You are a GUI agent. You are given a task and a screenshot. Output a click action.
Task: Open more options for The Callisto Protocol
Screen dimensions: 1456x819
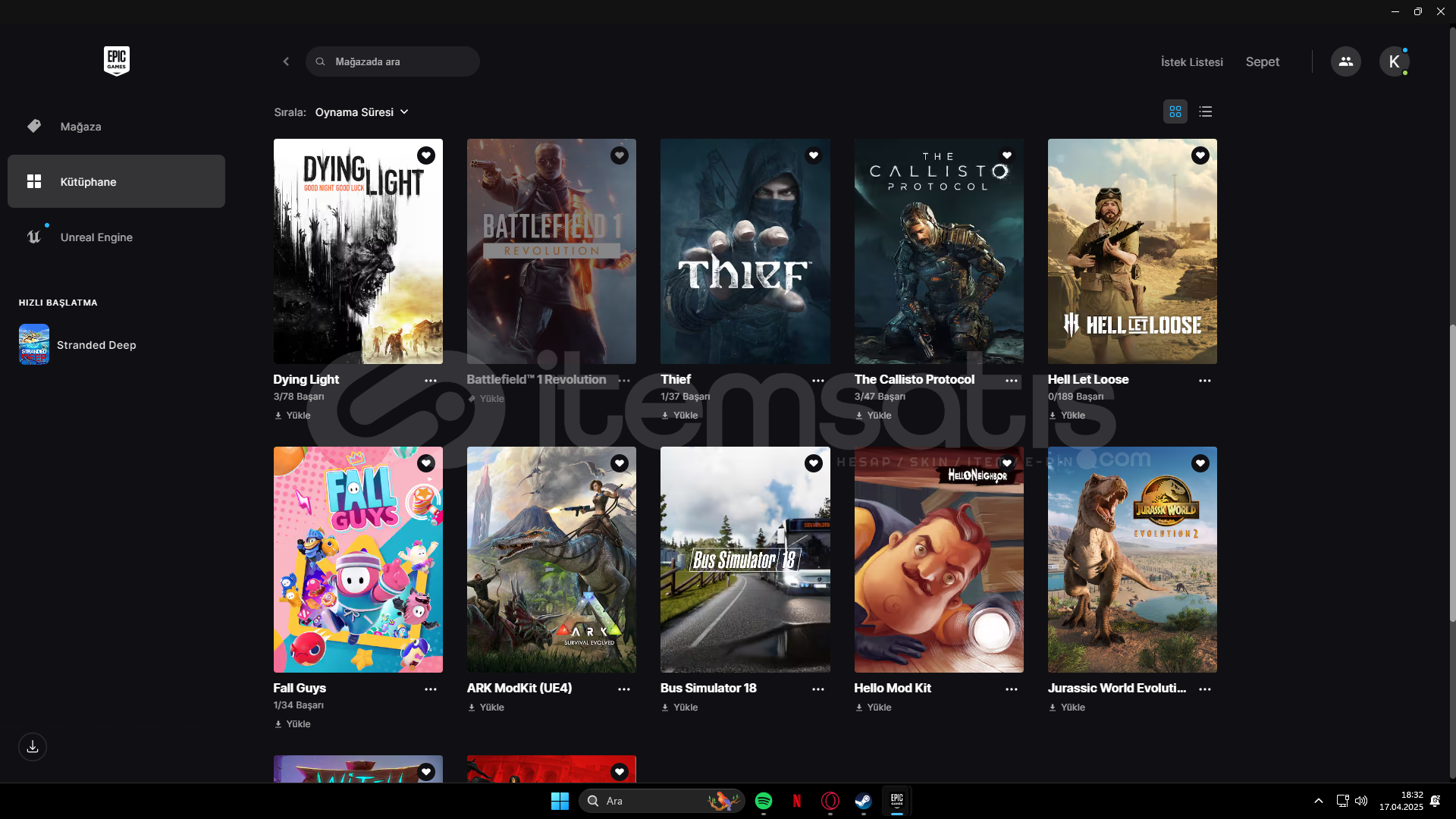click(1012, 381)
